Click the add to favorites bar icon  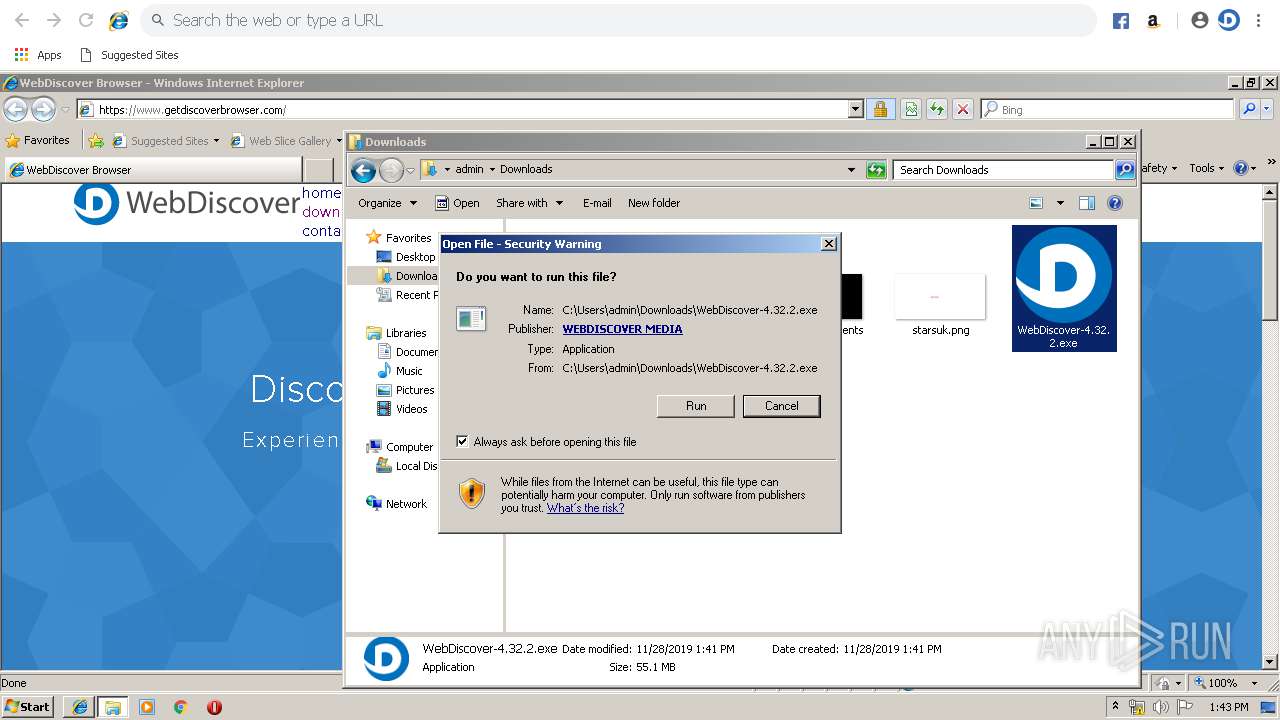tap(96, 141)
